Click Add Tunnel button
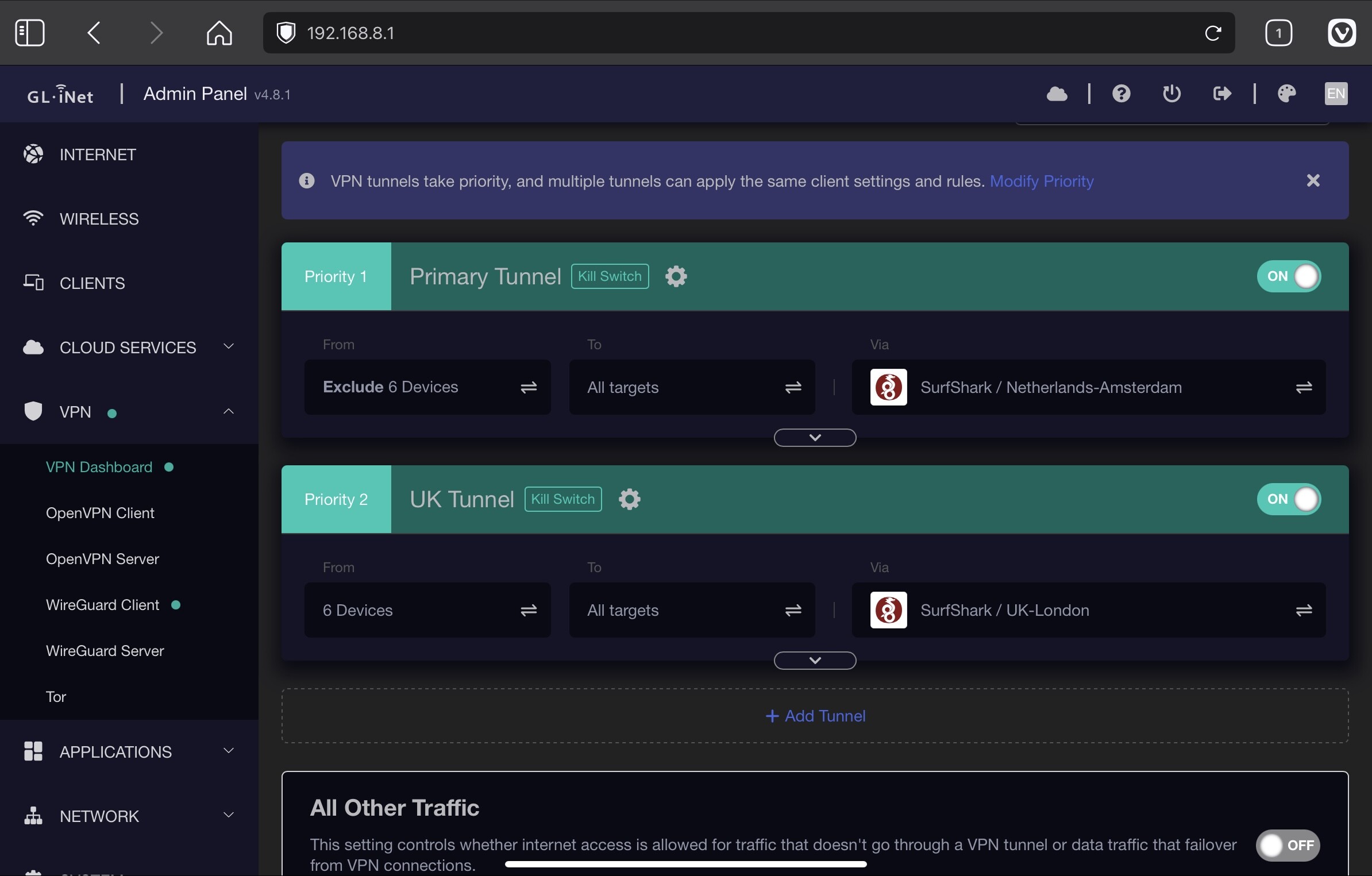This screenshot has width=1372, height=876. 815,716
